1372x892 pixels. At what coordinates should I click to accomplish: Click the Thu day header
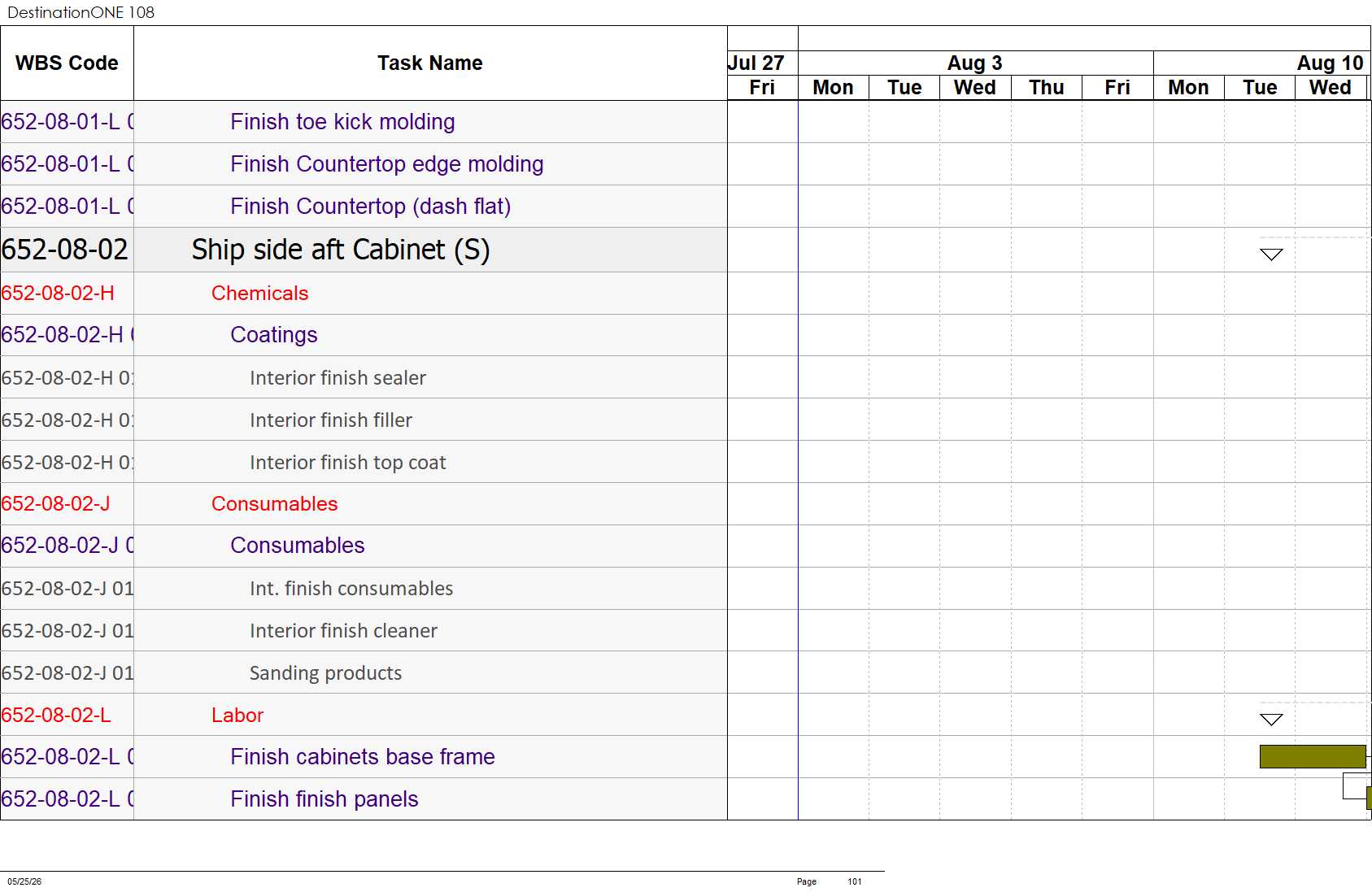click(1047, 87)
